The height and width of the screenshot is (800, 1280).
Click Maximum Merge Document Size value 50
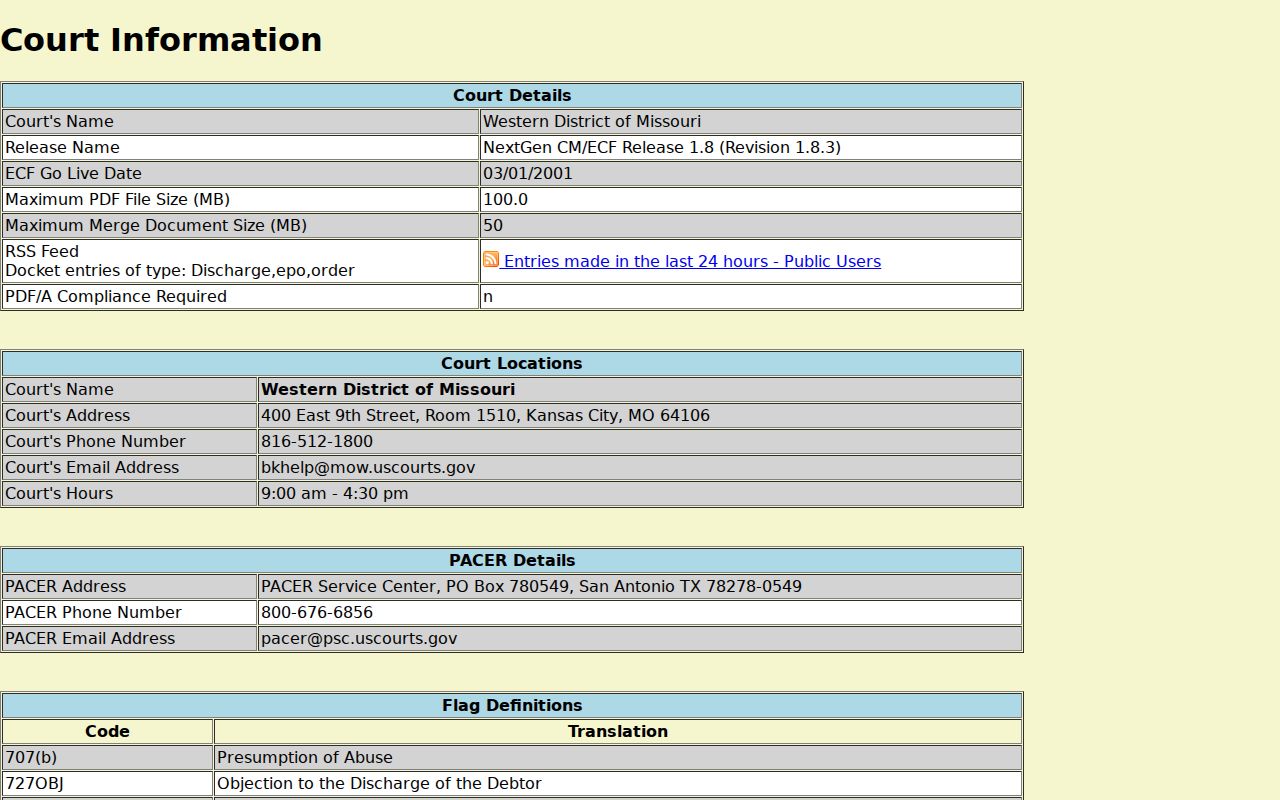pyautogui.click(x=493, y=225)
